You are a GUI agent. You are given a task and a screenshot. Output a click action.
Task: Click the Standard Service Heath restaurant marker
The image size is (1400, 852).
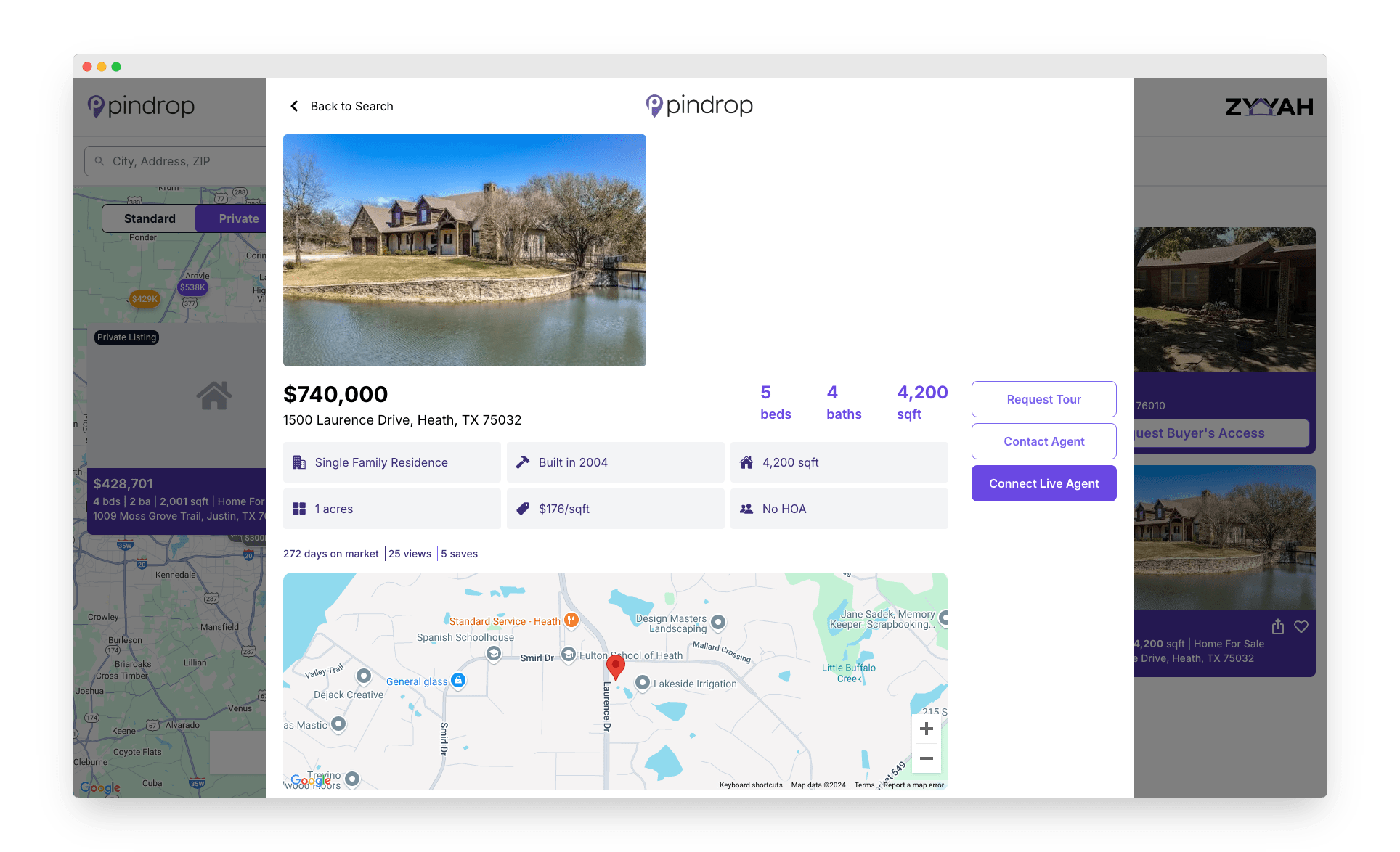tap(571, 620)
